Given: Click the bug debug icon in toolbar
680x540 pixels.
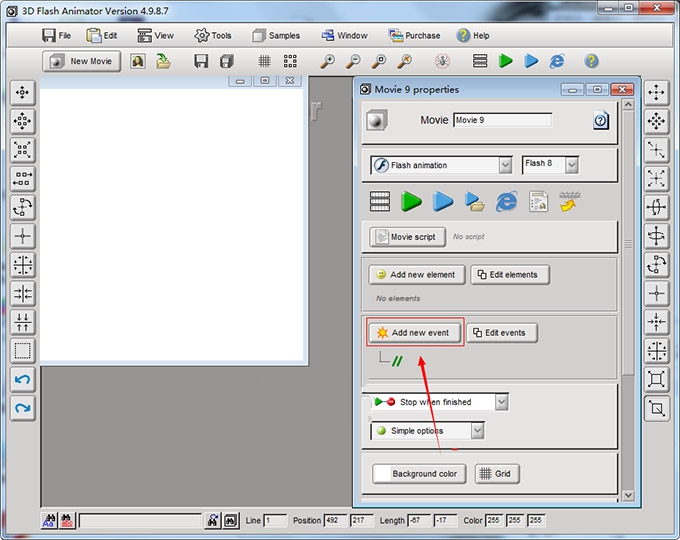Looking at the screenshot, I should [x=442, y=61].
